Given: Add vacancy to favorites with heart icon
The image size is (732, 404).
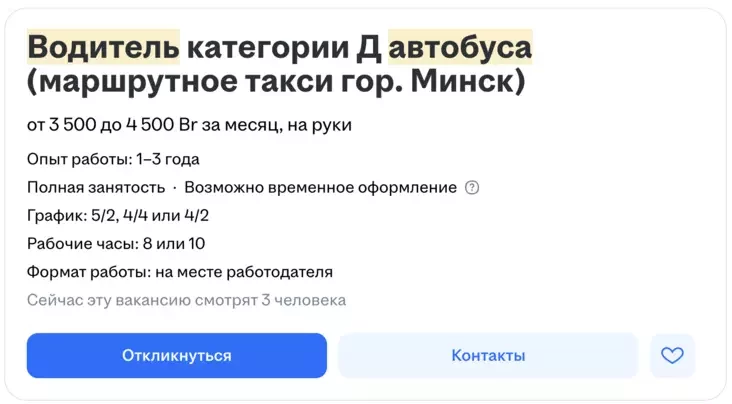Looking at the screenshot, I should (672, 356).
